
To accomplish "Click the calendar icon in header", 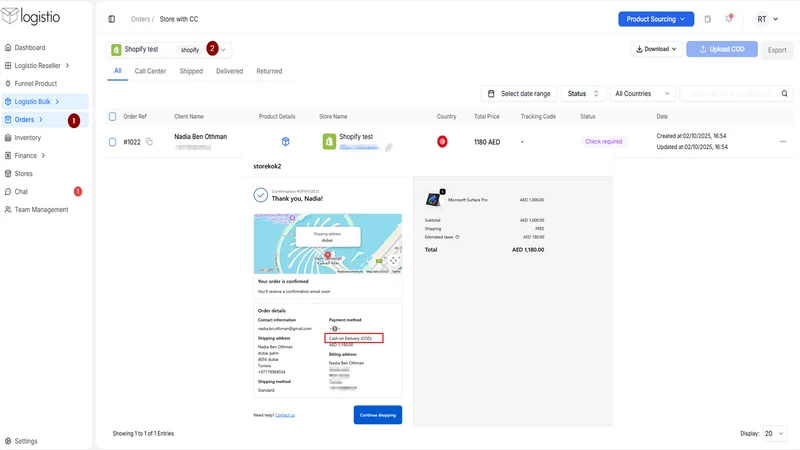I will pos(708,19).
